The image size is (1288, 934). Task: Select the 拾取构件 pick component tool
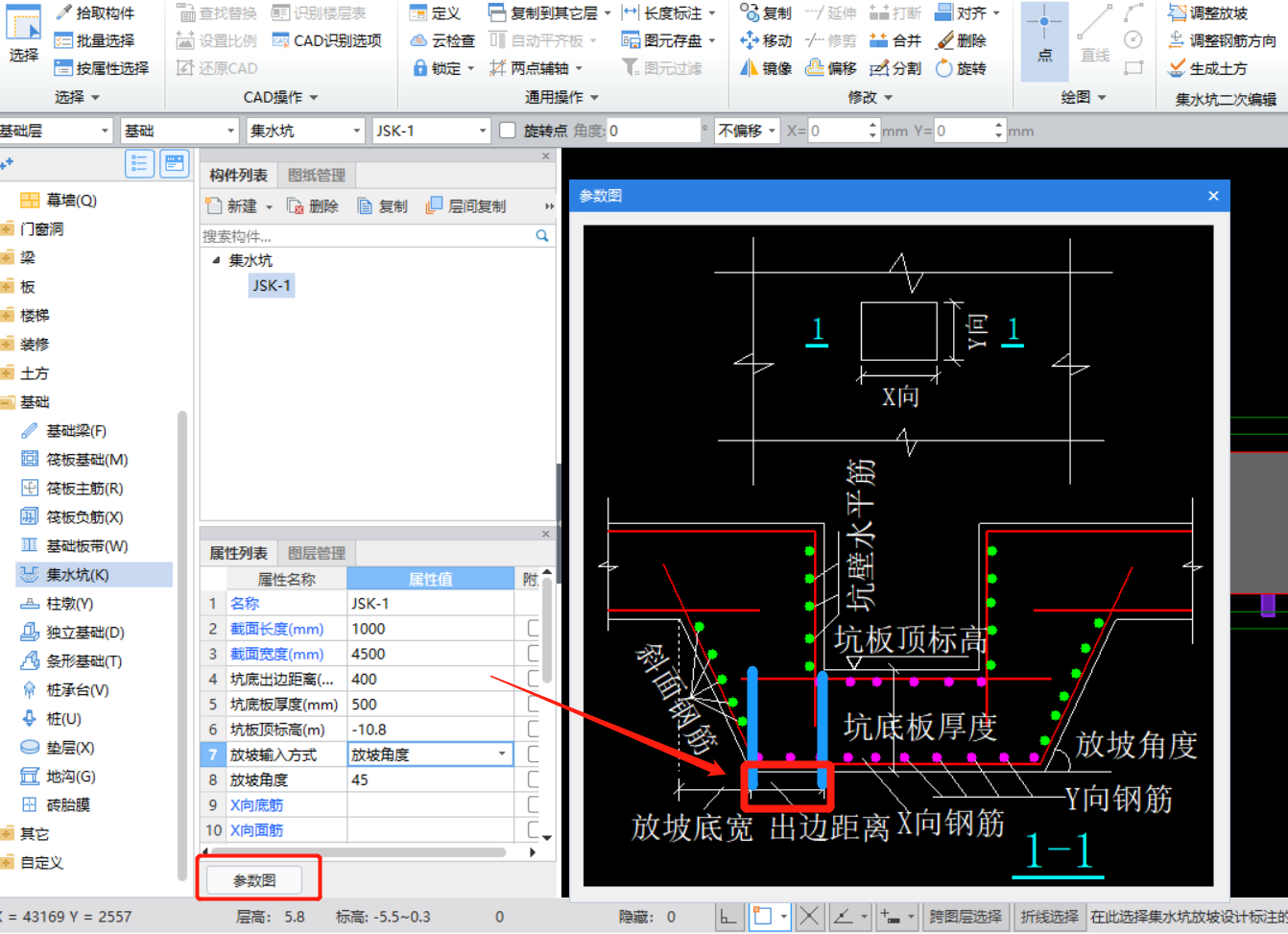tap(94, 12)
